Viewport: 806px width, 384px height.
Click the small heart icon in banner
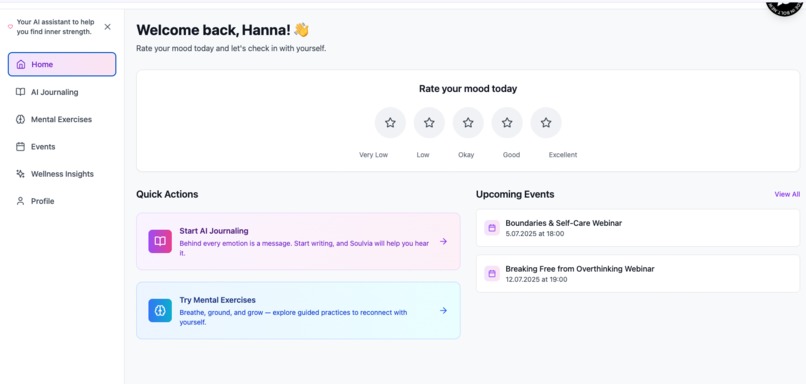(10, 27)
